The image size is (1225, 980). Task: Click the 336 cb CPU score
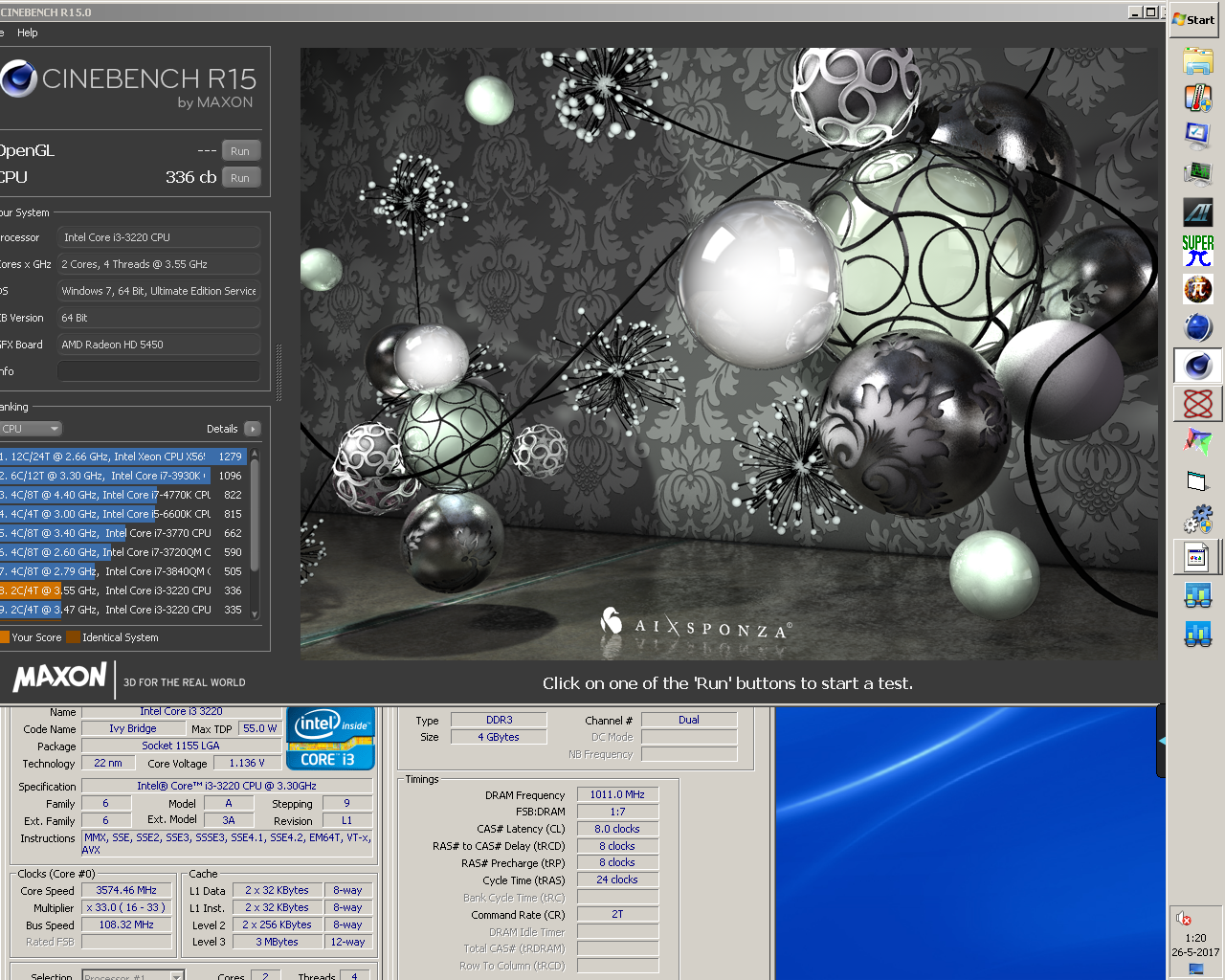click(190, 177)
